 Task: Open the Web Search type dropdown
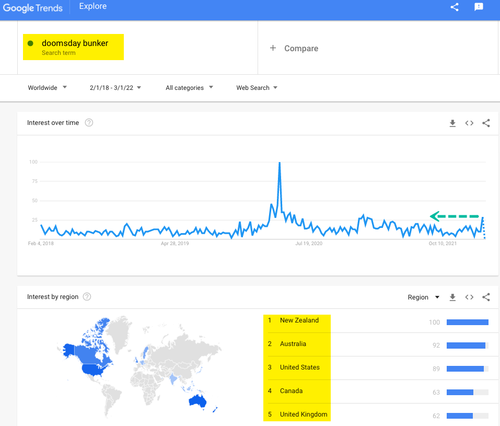[x=257, y=88]
